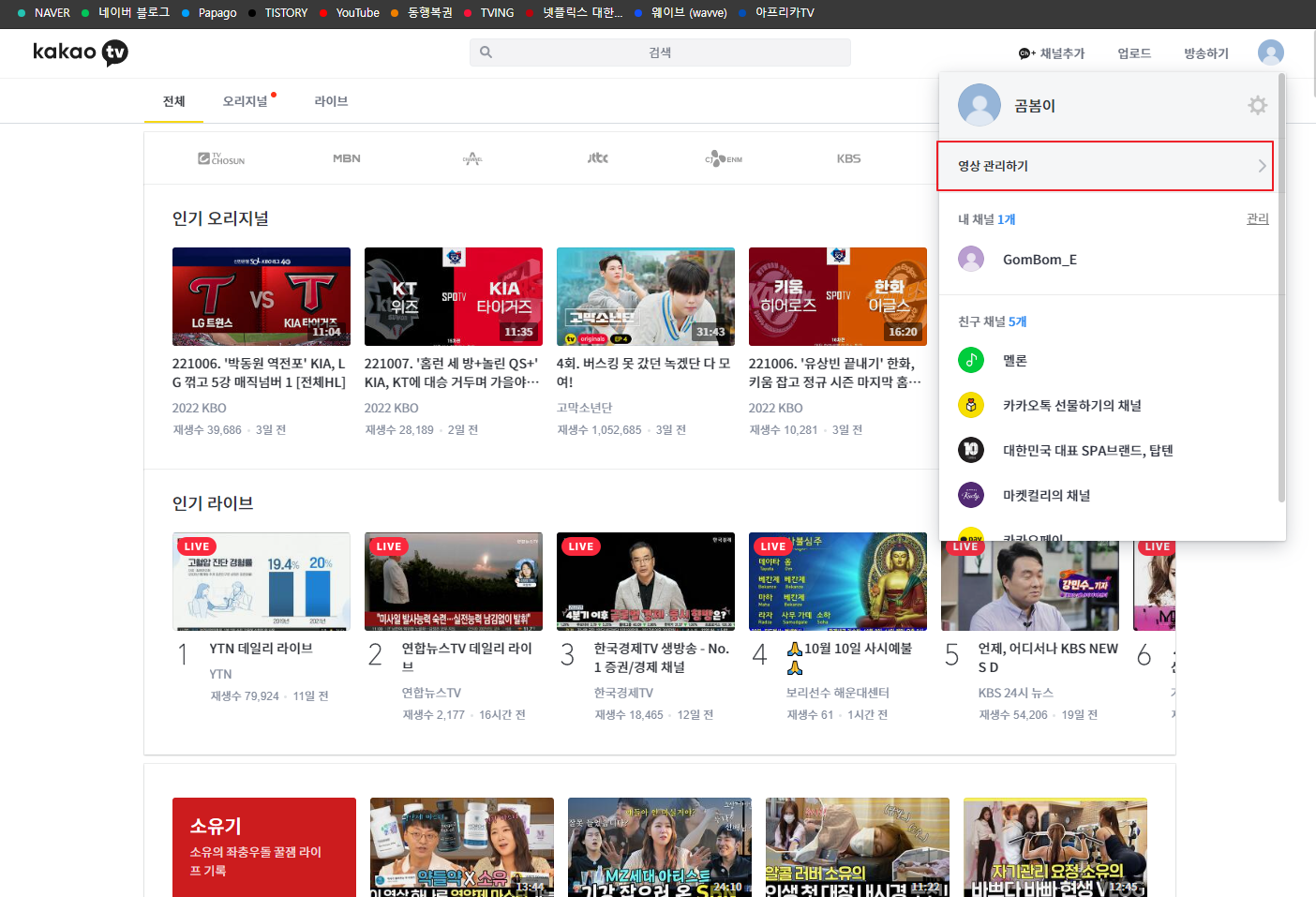Open 동행복권 bookmark
The image size is (1316, 897).
(422, 13)
